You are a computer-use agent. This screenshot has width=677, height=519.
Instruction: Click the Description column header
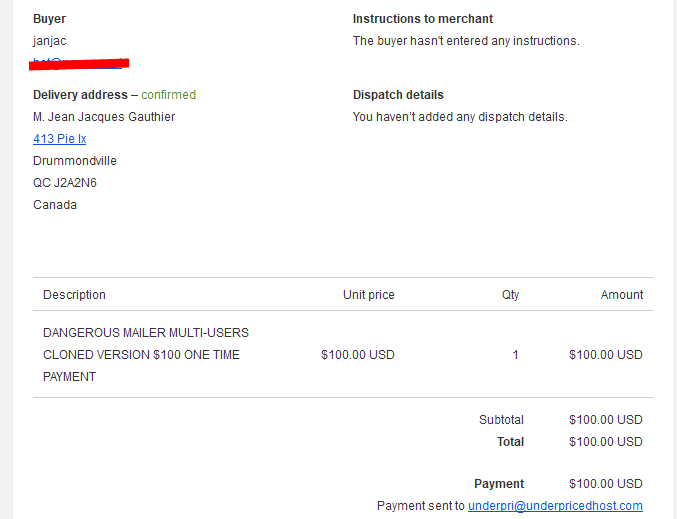point(74,294)
